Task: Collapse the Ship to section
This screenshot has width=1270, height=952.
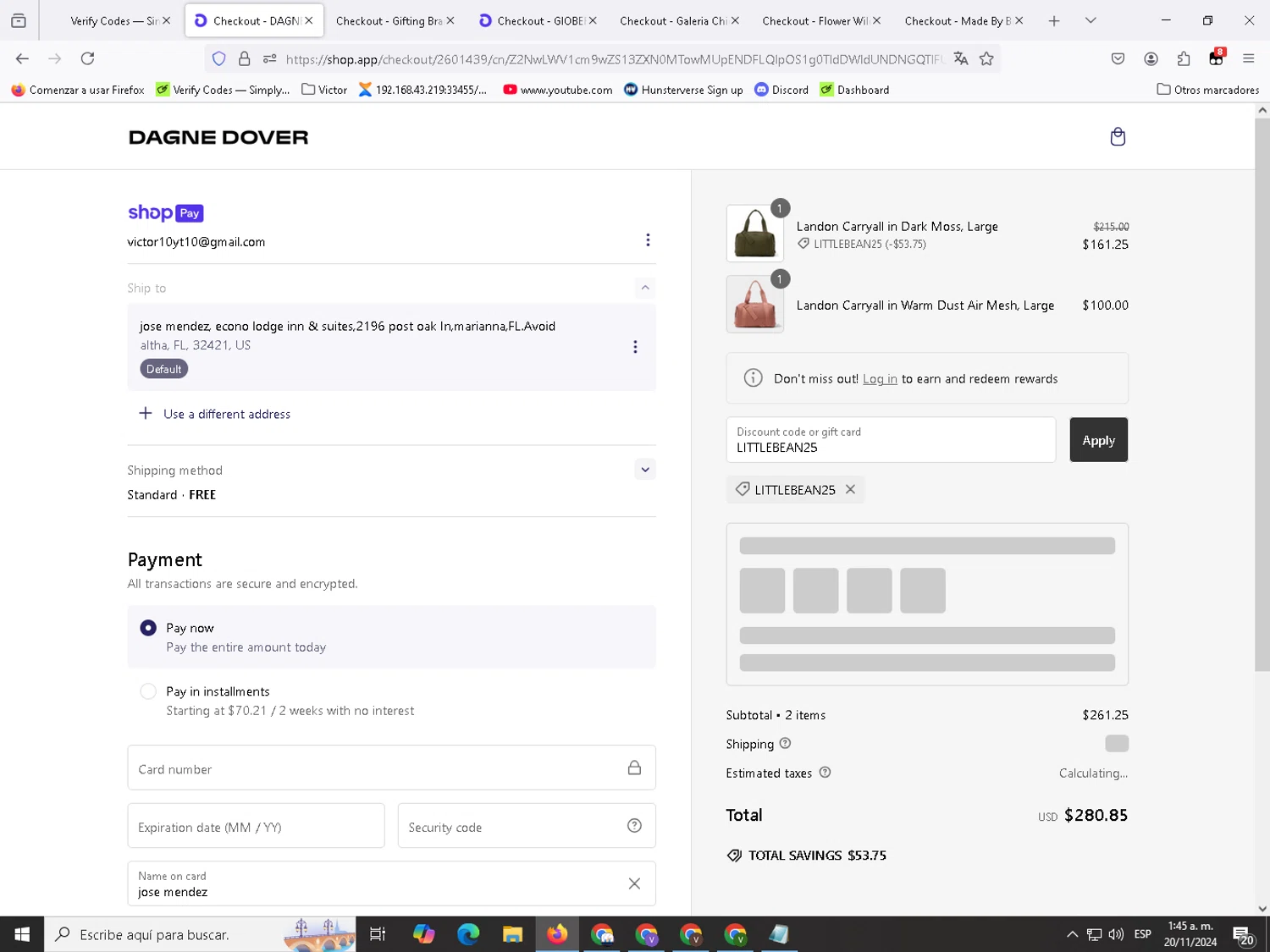Action: click(645, 288)
